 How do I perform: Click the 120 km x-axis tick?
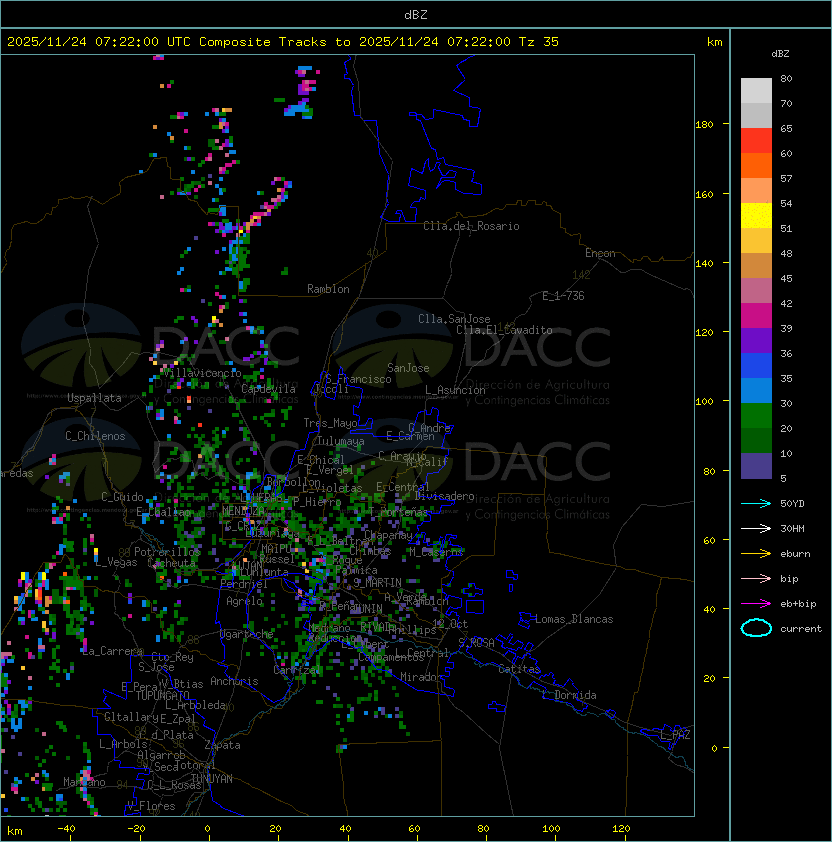click(620, 829)
